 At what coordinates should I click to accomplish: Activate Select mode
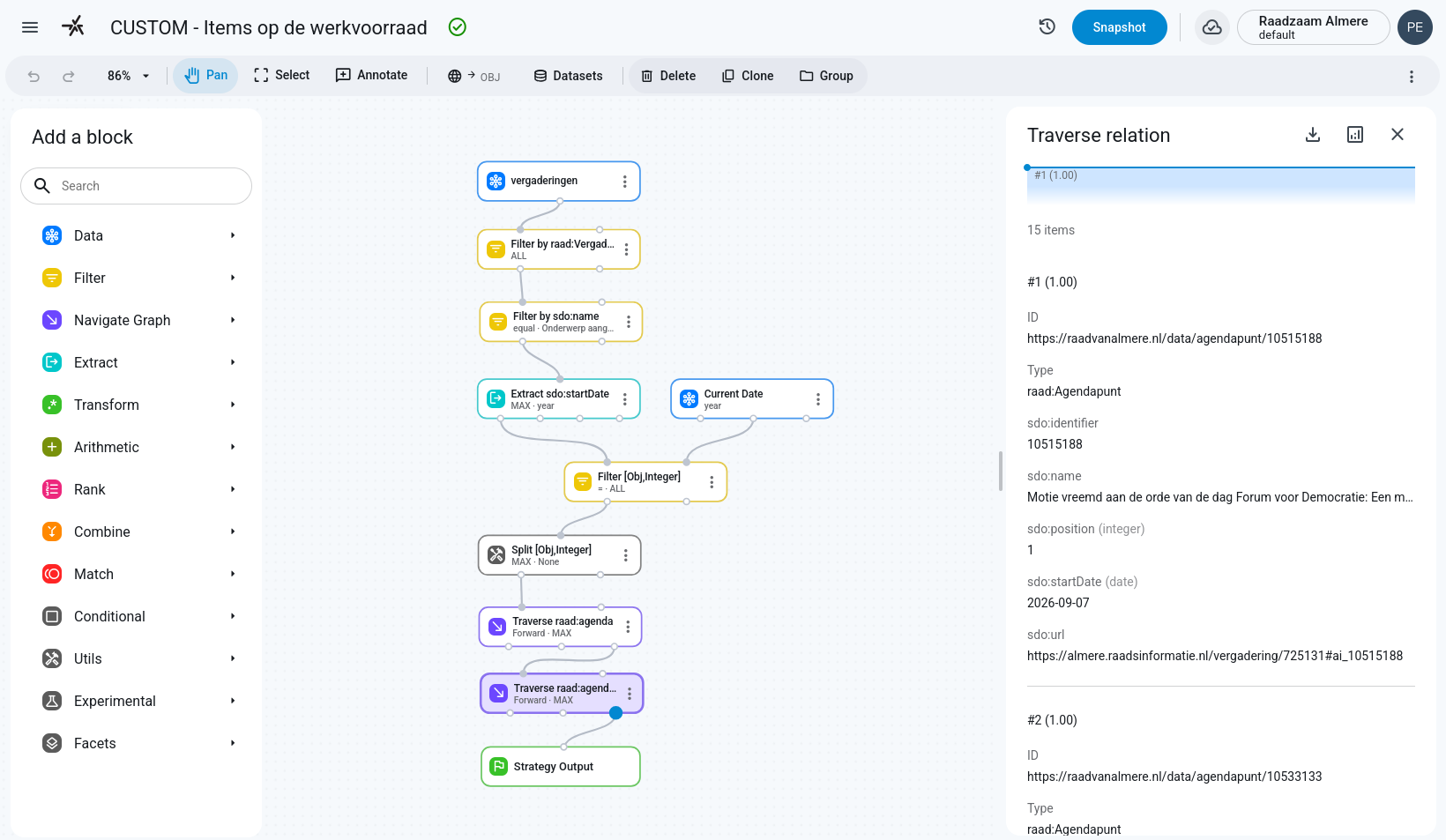click(282, 76)
